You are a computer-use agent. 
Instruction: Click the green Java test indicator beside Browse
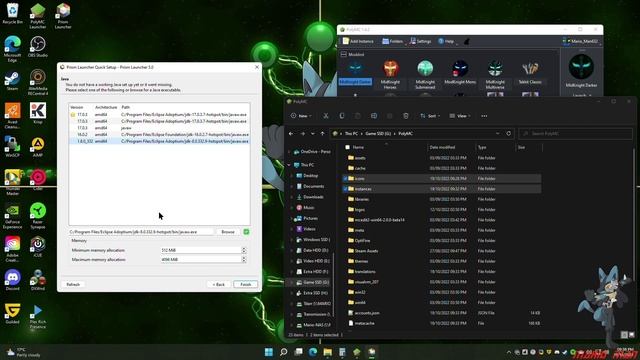pyautogui.click(x=246, y=232)
